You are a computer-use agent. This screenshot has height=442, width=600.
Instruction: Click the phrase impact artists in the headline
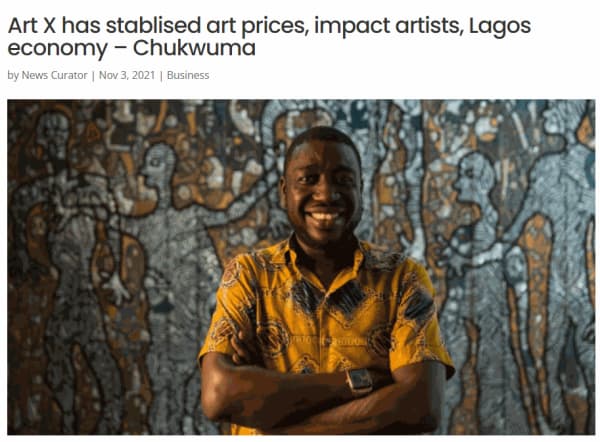pyautogui.click(x=389, y=27)
